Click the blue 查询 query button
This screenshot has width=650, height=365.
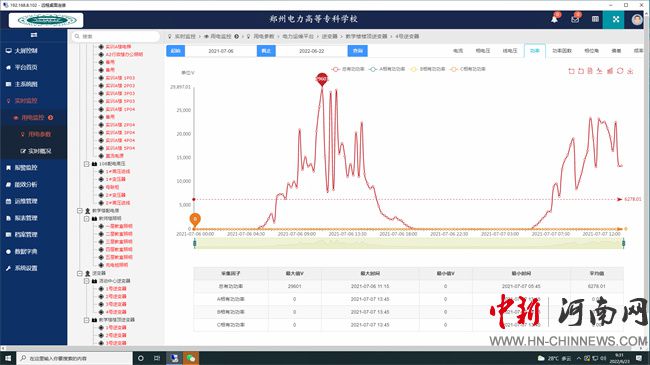click(x=357, y=51)
